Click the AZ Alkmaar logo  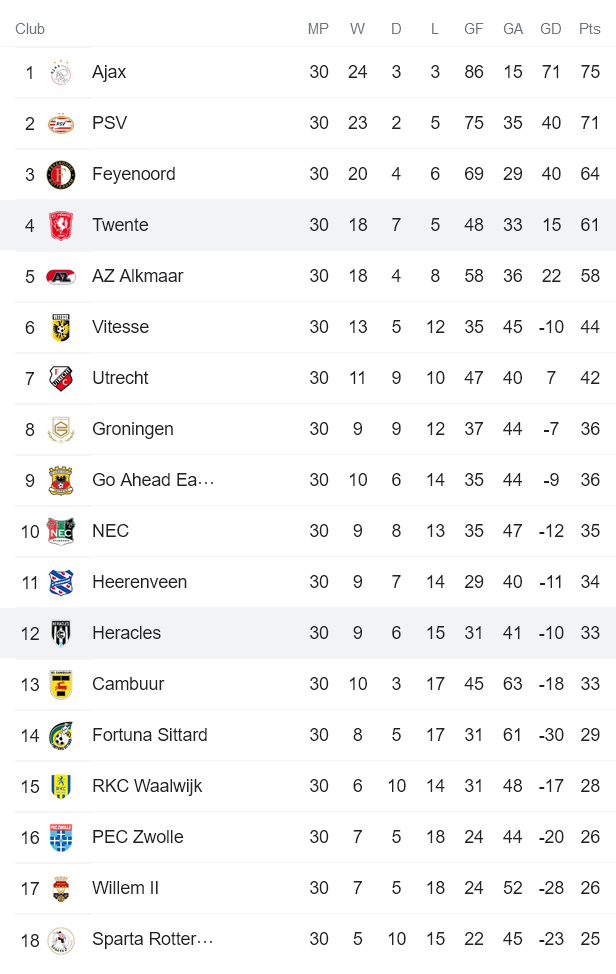point(61,276)
